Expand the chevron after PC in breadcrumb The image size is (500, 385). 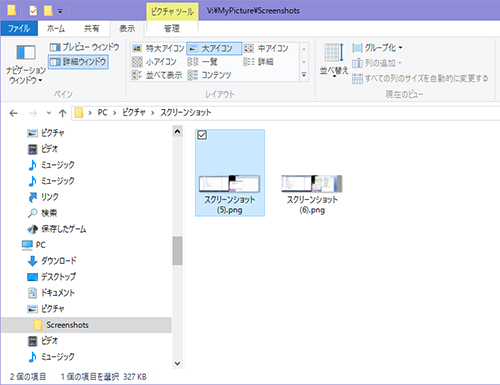114,113
